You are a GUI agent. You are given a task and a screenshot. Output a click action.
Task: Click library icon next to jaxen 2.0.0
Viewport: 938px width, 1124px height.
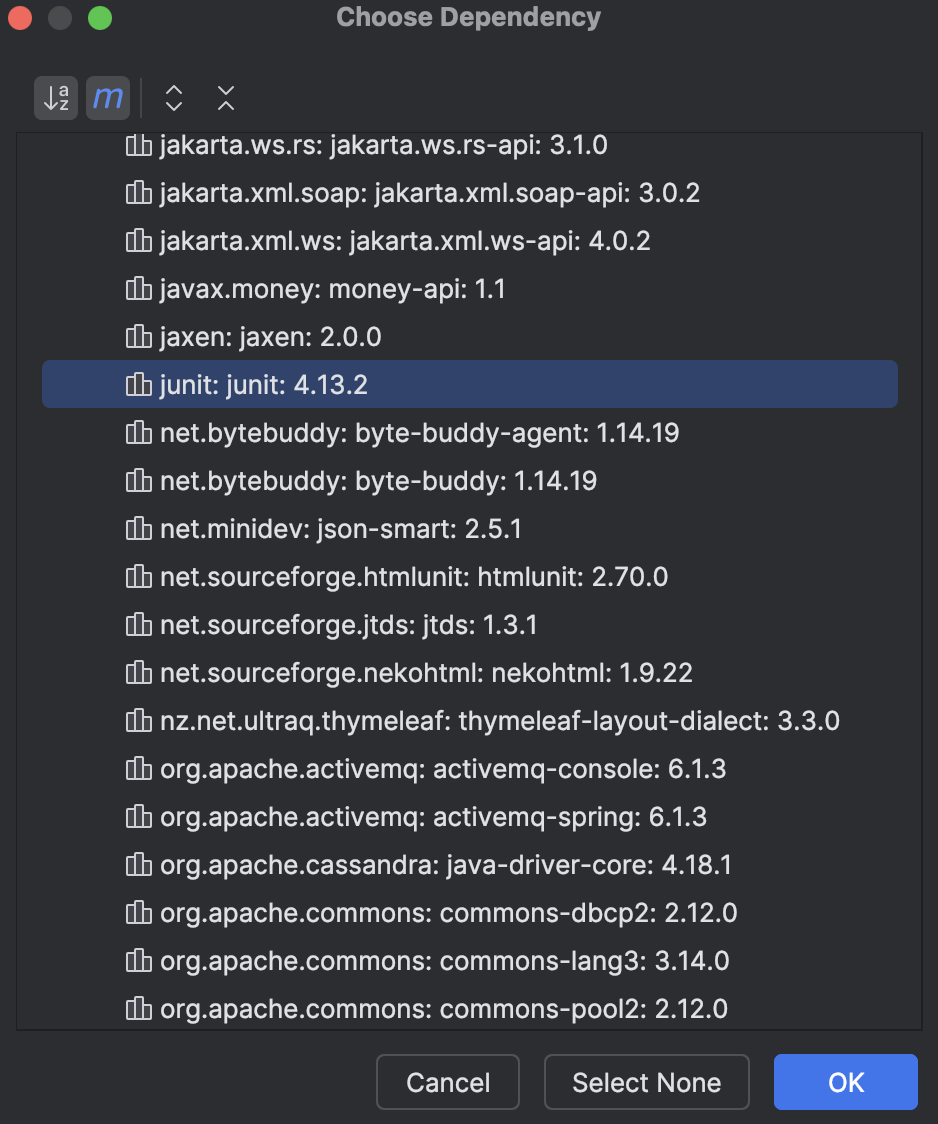139,336
